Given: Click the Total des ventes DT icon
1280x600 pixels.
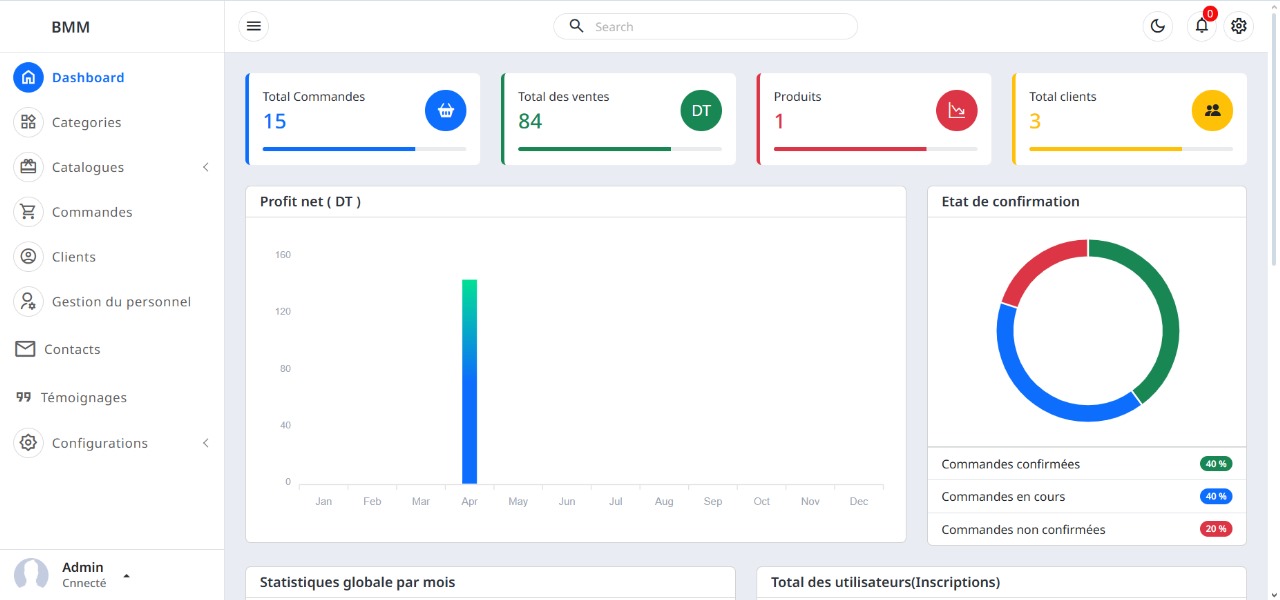Looking at the screenshot, I should click(701, 111).
